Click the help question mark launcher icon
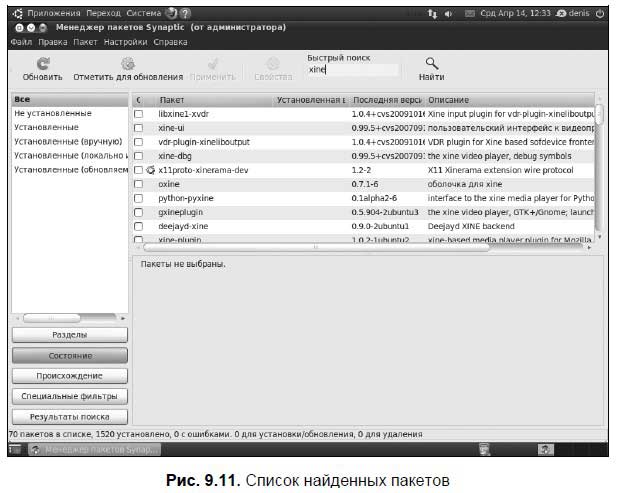This screenshot has width=617, height=493. (185, 13)
